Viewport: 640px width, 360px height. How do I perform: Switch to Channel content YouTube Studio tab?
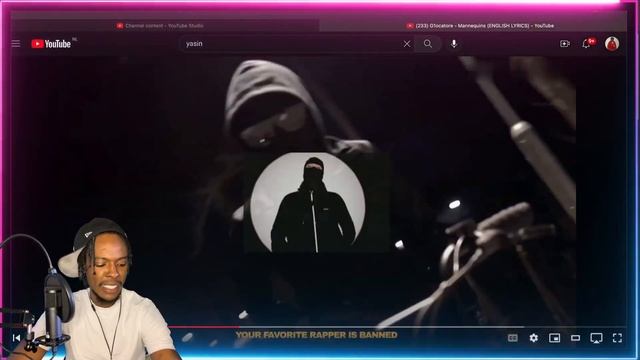(163, 26)
